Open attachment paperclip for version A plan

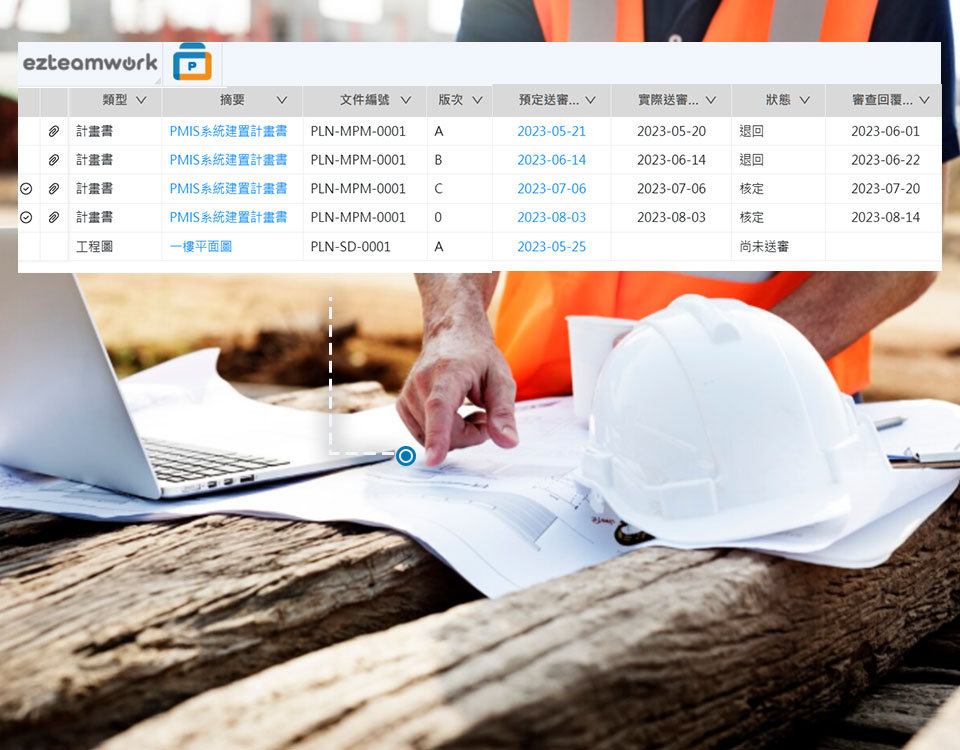pyautogui.click(x=54, y=131)
